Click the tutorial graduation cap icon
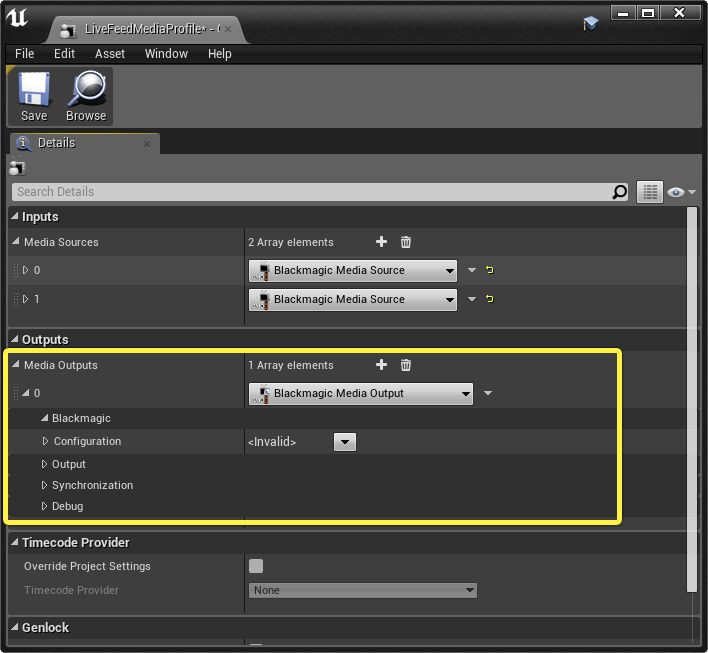708x653 pixels. tap(590, 23)
